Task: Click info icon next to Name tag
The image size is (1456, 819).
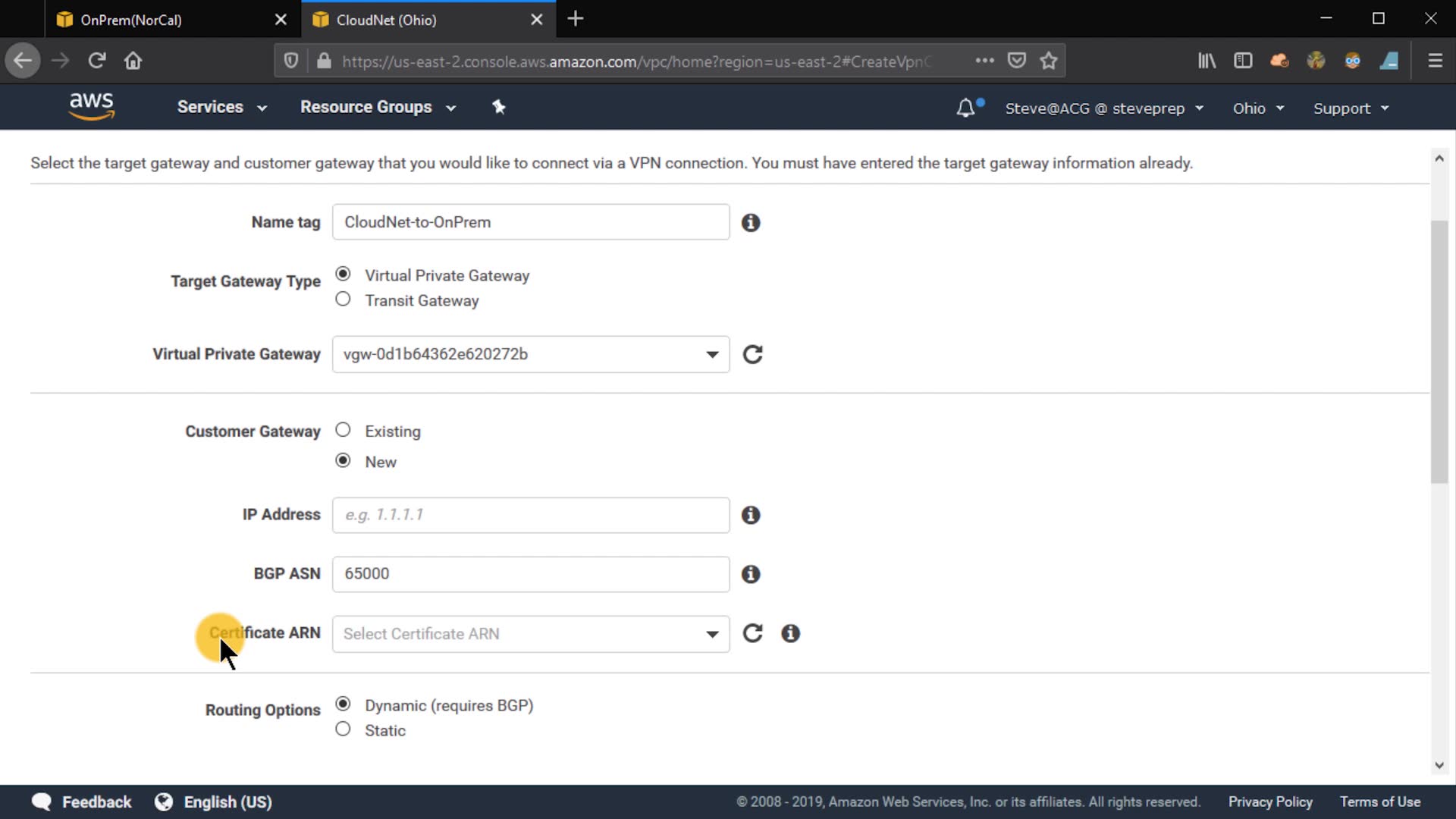Action: coord(751,222)
